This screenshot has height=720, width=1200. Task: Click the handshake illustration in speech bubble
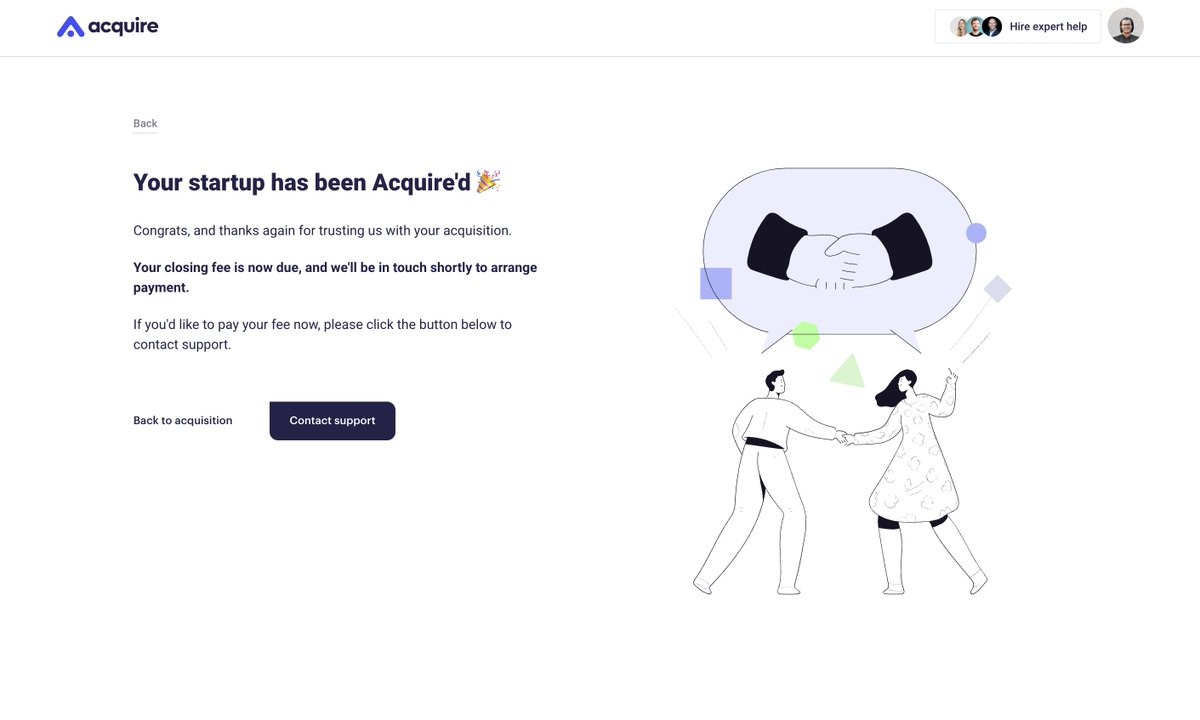tap(840, 252)
